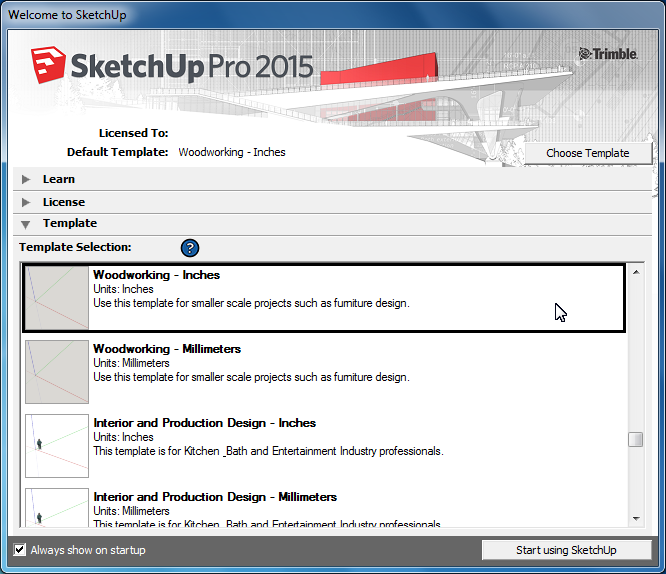This screenshot has width=666, height=574.
Task: Select the Template section header
Action: (x=333, y=224)
